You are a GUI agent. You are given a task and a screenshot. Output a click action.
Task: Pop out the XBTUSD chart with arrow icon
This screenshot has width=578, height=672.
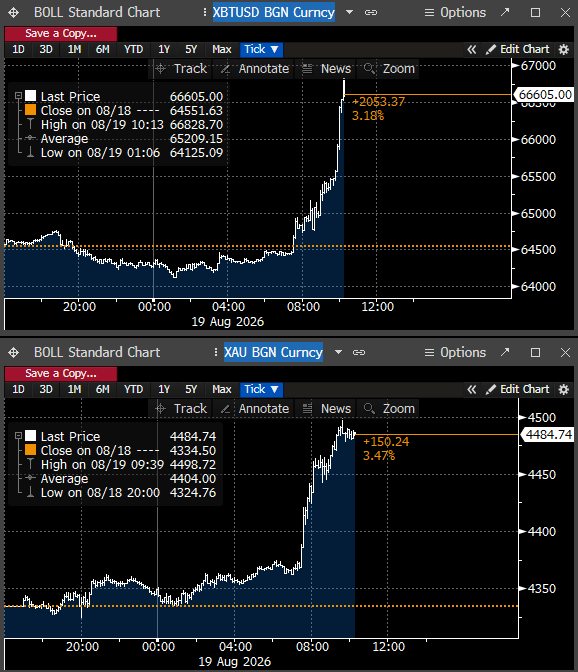pyautogui.click(x=505, y=12)
